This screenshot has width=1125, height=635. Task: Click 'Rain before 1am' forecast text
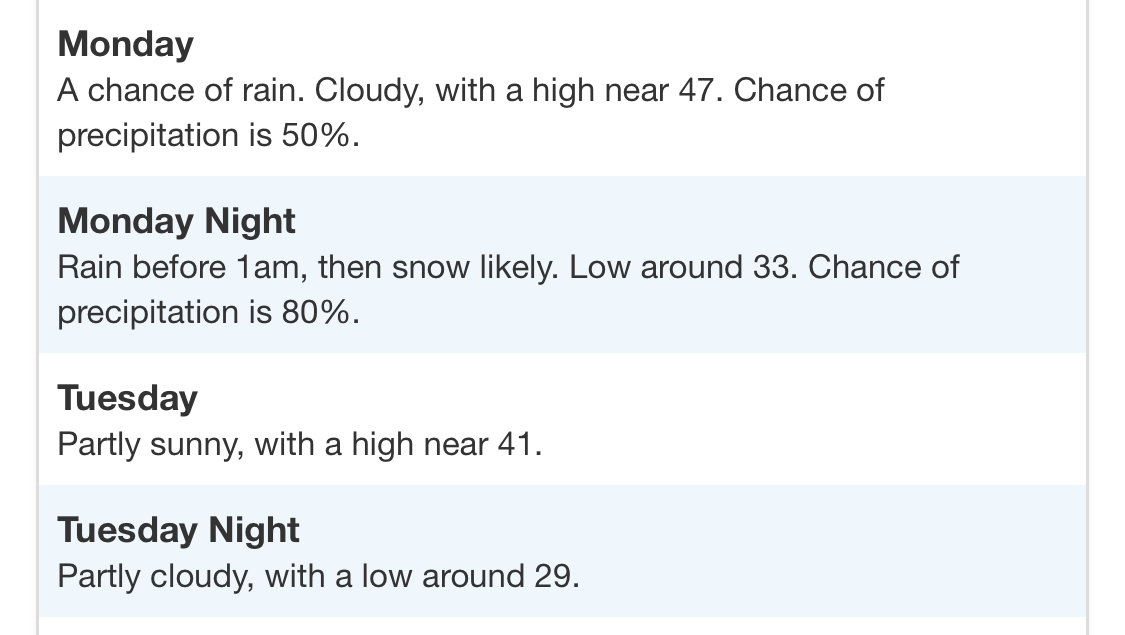[183, 268]
